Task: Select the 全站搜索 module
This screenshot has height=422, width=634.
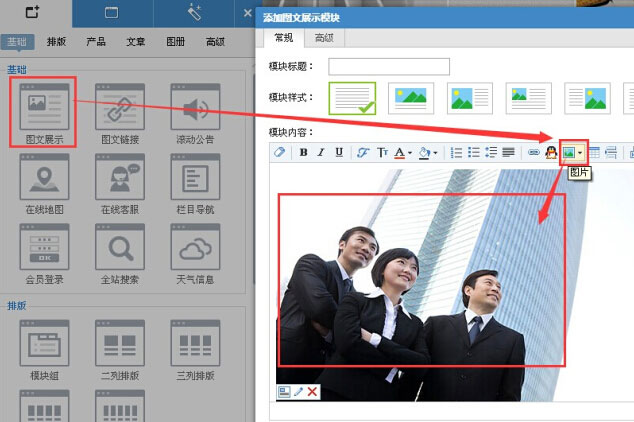Action: [x=120, y=254]
